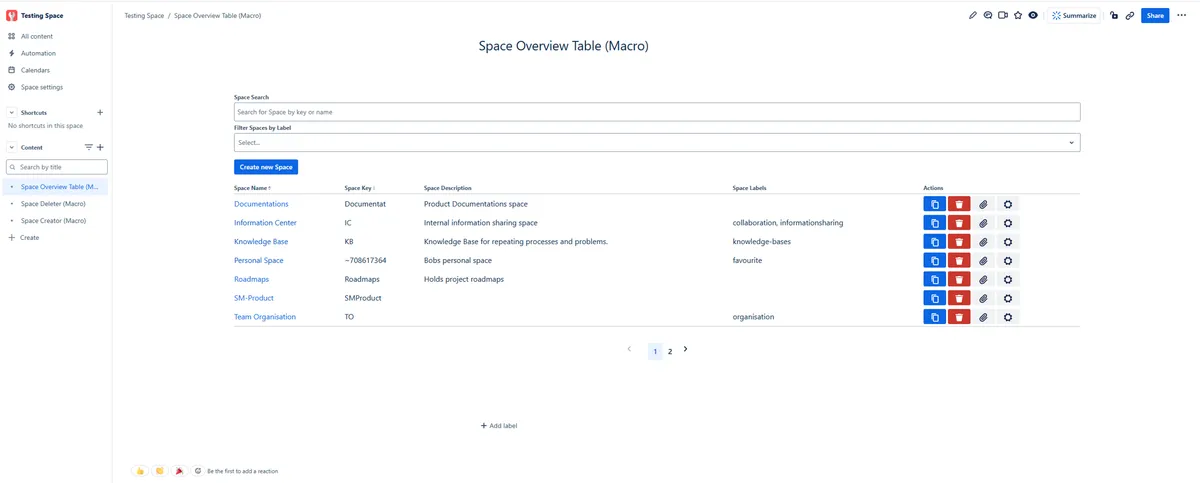
Task: Open settings gear for Information Center row
Action: 1008,223
